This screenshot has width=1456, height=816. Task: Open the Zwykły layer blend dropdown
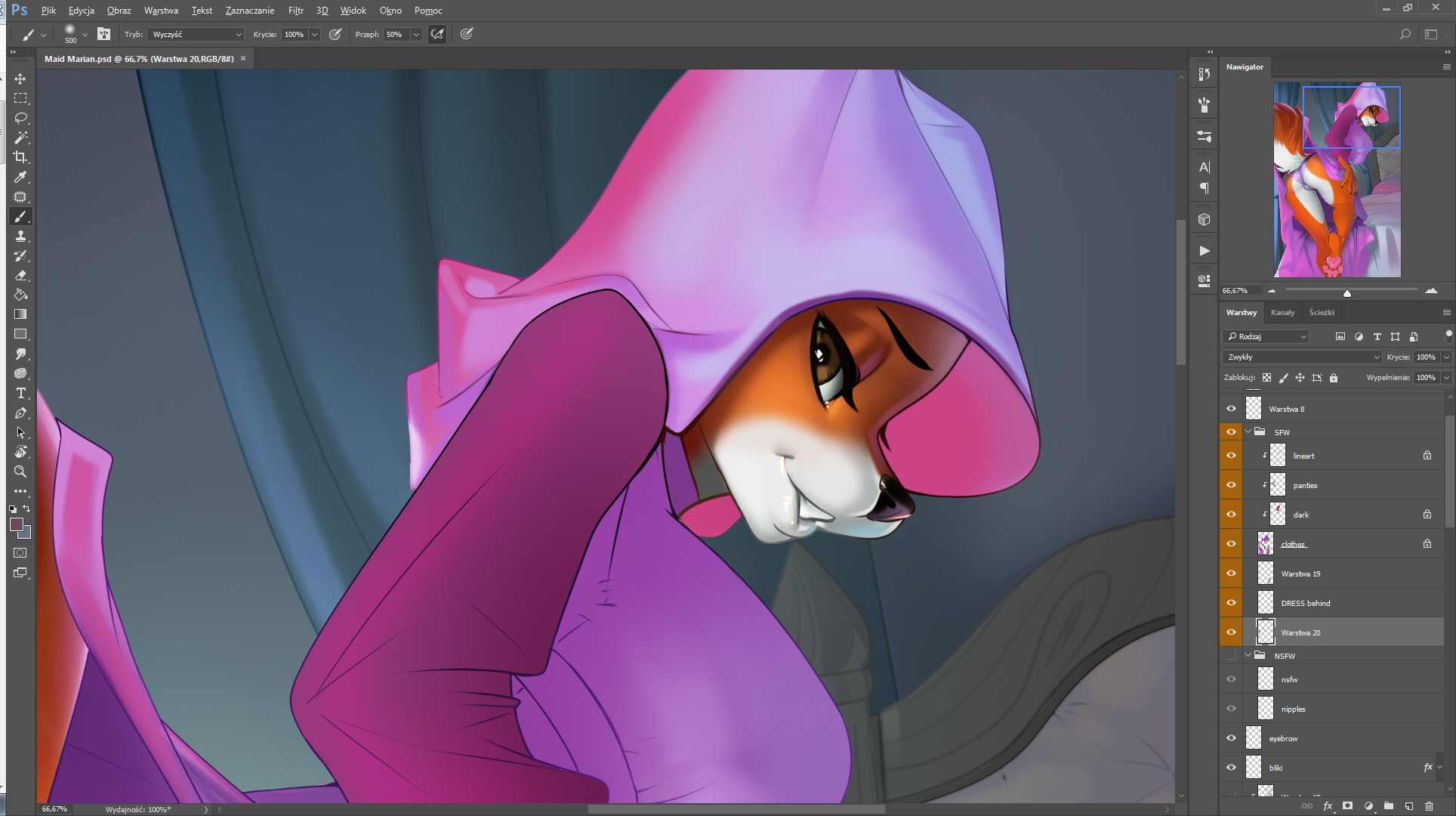[1302, 357]
